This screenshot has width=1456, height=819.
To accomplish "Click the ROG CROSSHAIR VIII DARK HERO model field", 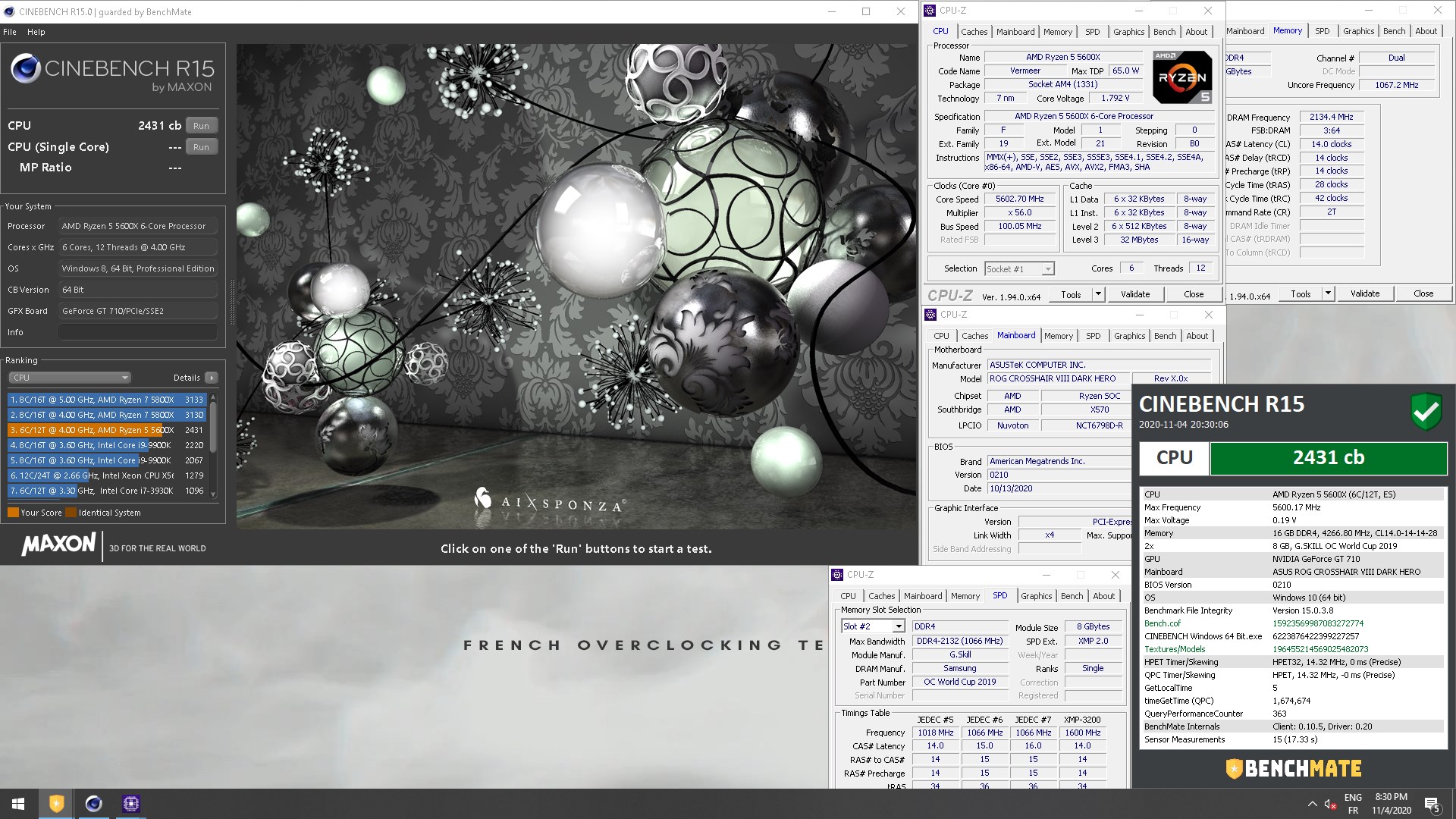I will (x=1059, y=378).
